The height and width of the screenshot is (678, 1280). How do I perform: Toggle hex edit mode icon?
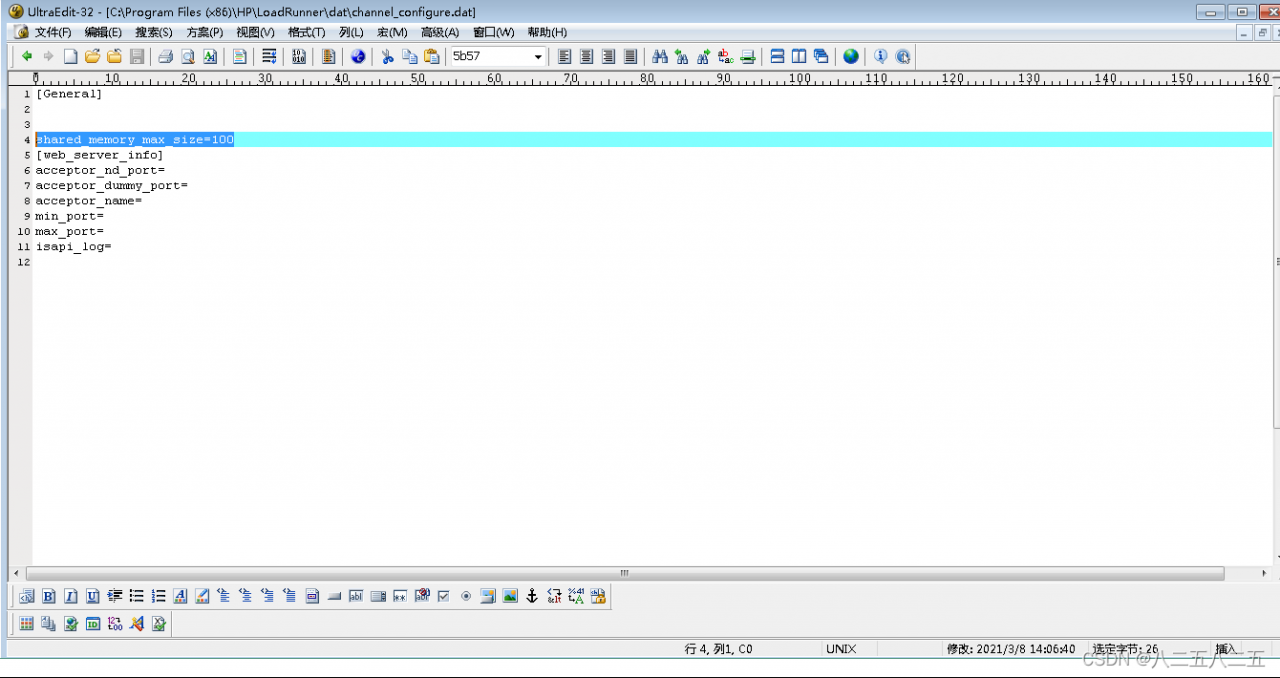[298, 57]
